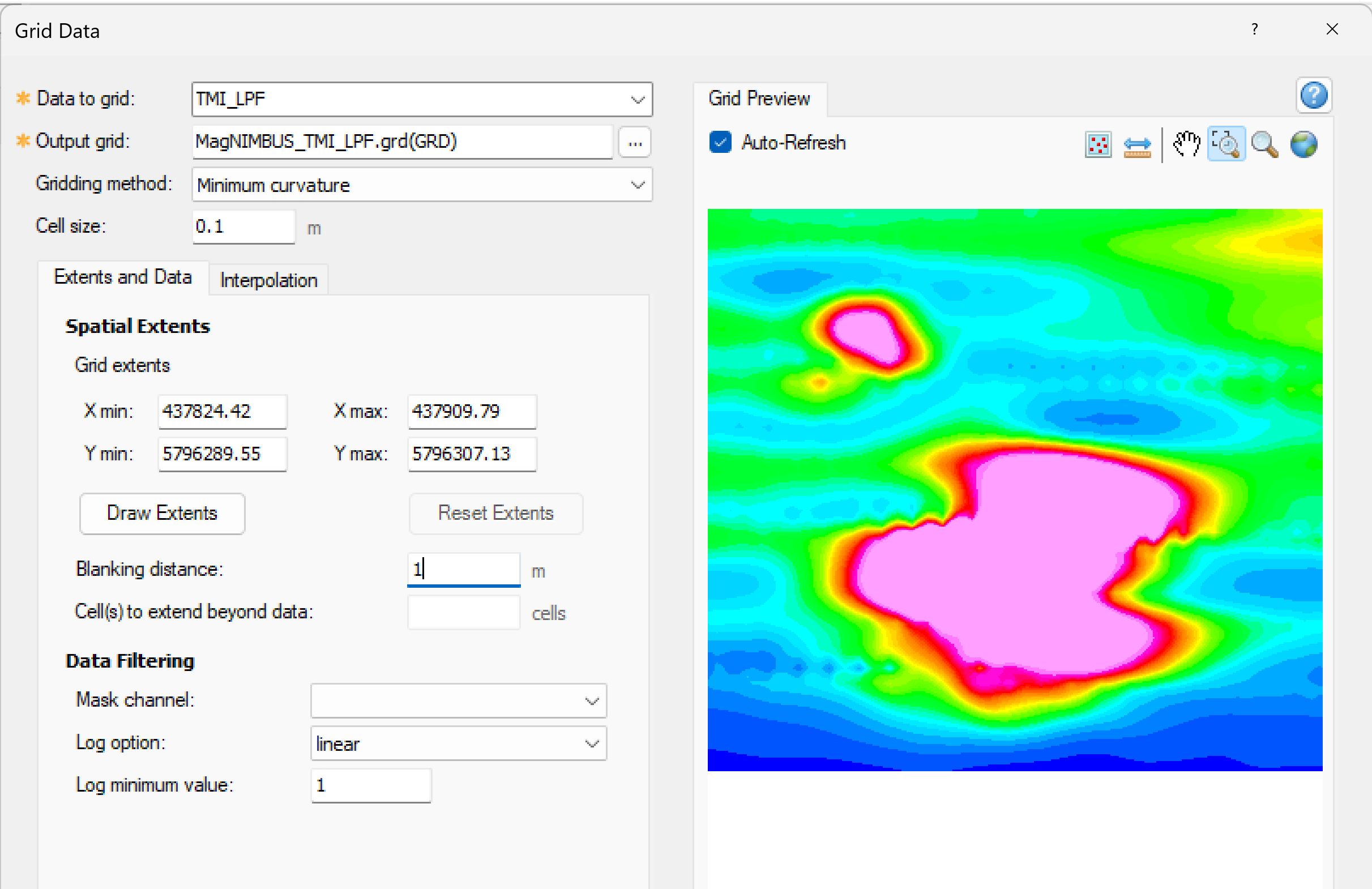Image resolution: width=1372 pixels, height=889 pixels.
Task: Open the Gridding method dropdown
Action: pyautogui.click(x=636, y=185)
